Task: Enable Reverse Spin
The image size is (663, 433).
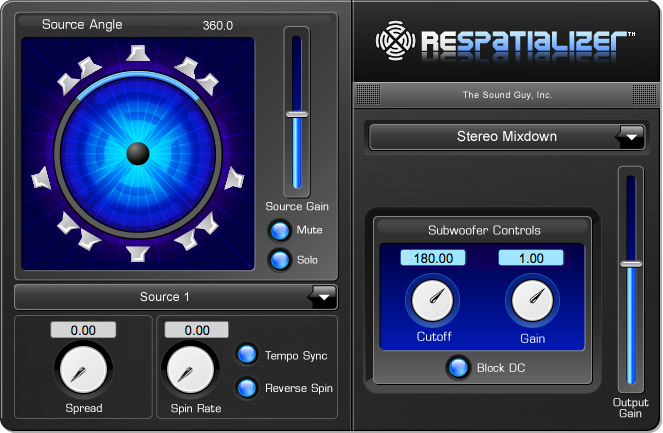Action: 247,388
